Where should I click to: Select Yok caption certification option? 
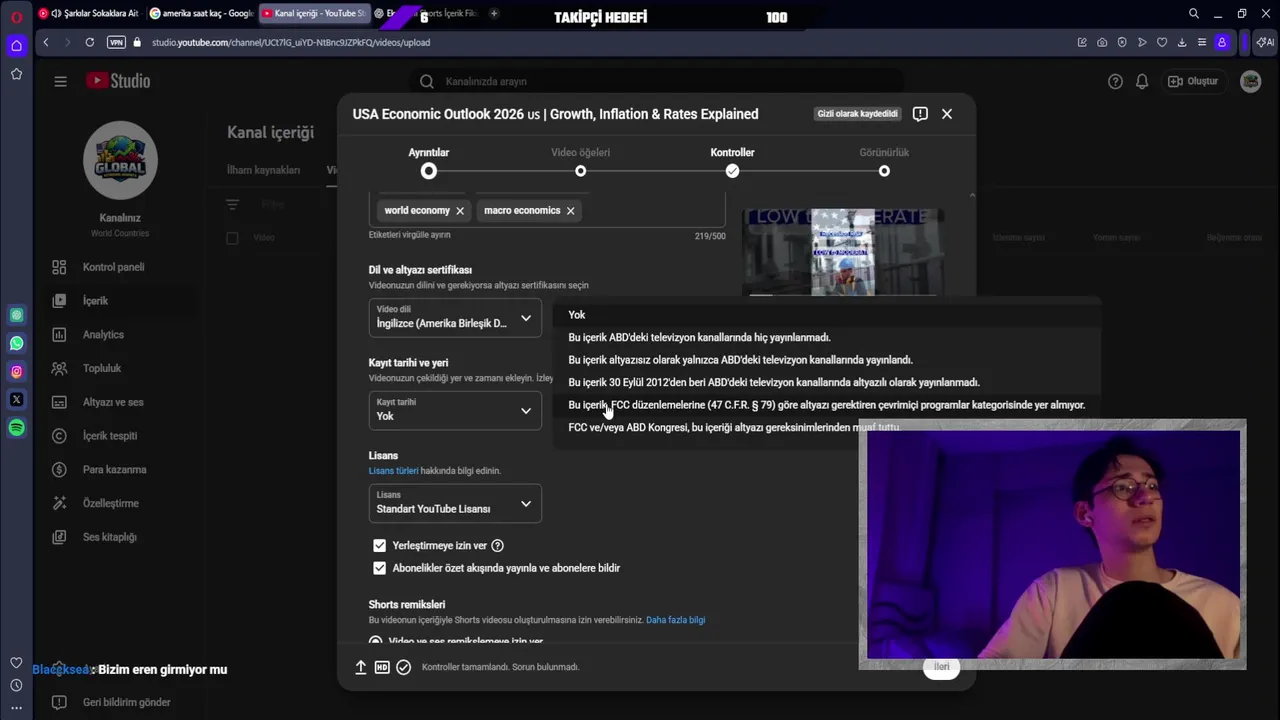pyautogui.click(x=826, y=315)
